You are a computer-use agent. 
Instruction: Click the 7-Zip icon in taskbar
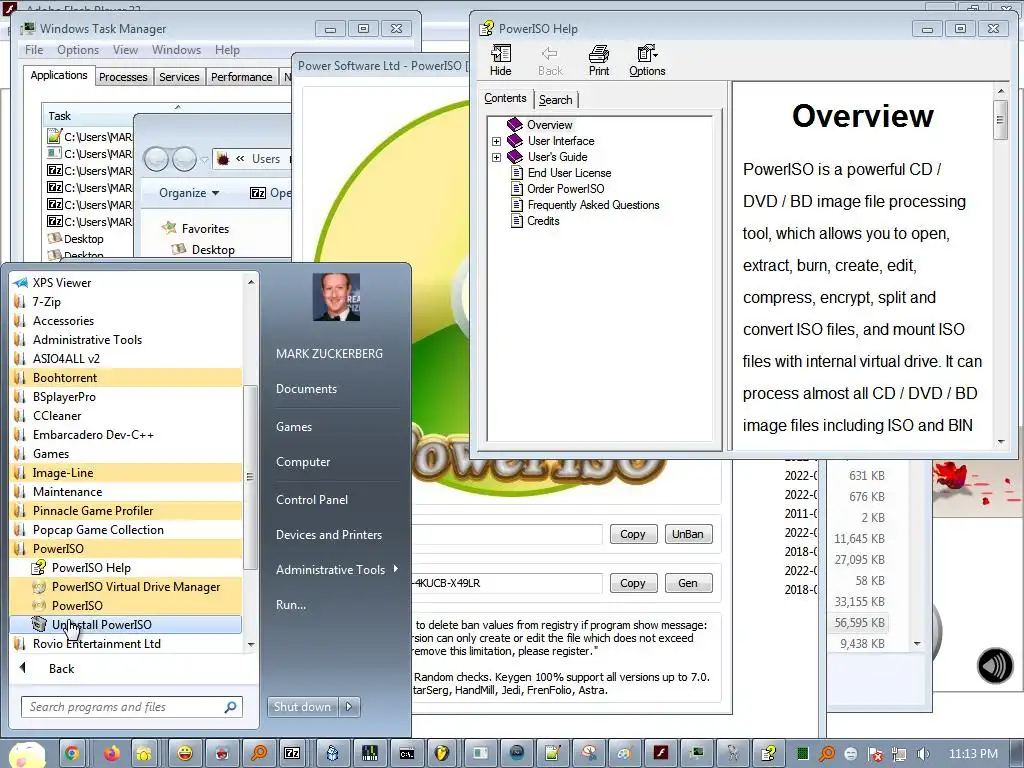pyautogui.click(x=292, y=754)
